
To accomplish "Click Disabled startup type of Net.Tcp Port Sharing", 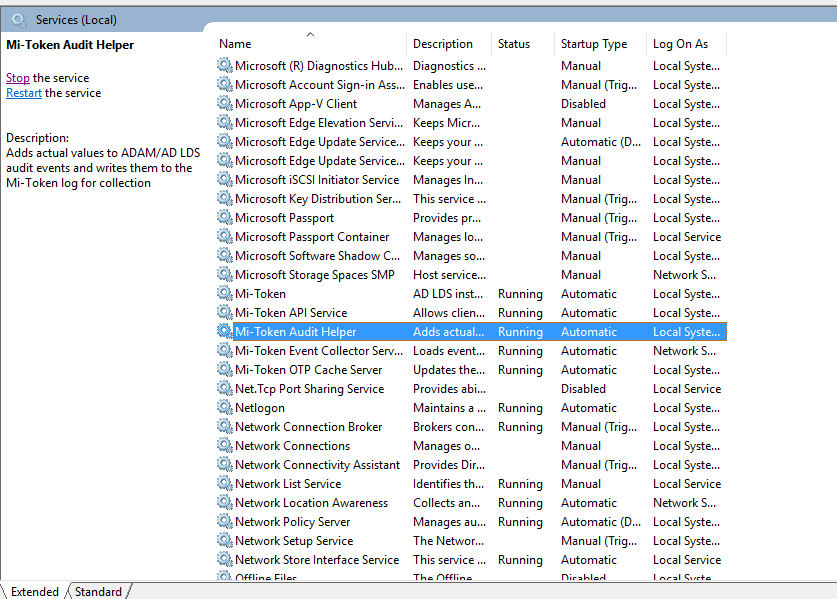I will coord(583,389).
